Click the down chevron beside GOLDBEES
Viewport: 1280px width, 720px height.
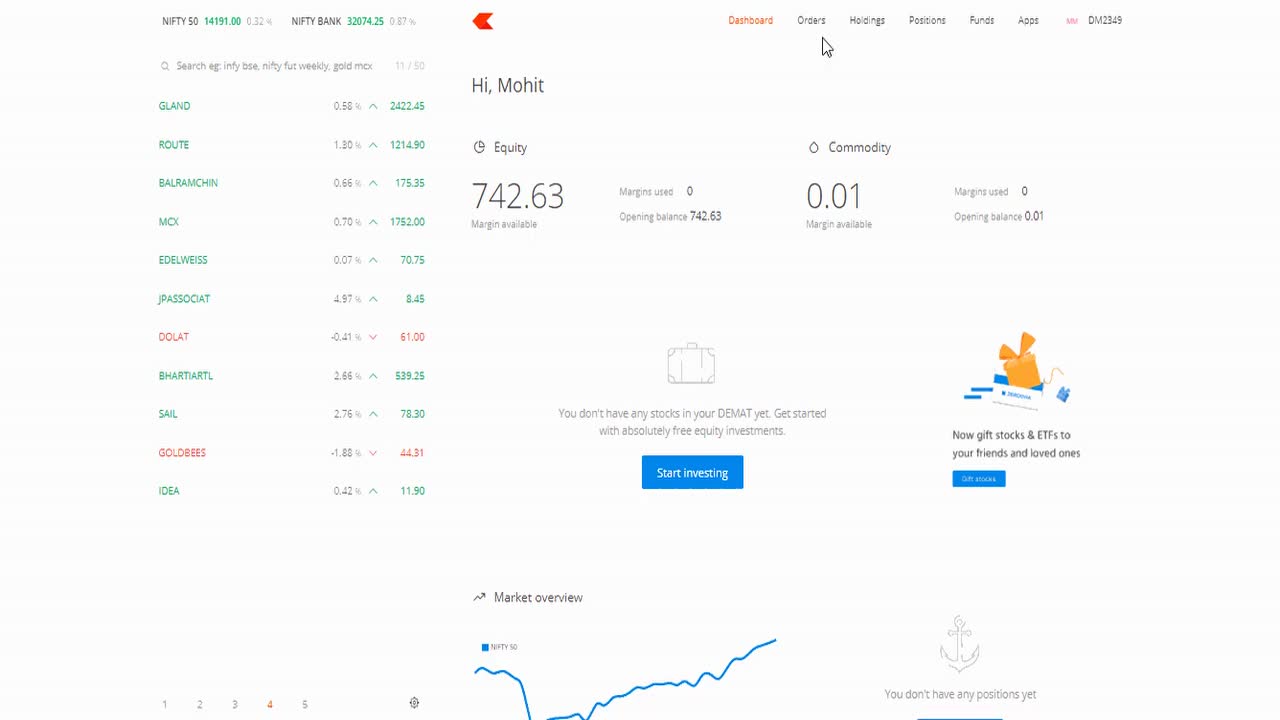(x=371, y=453)
